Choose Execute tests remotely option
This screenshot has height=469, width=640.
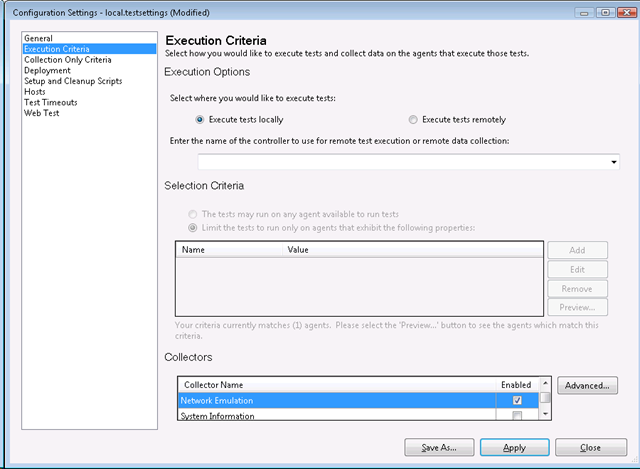[x=413, y=120]
